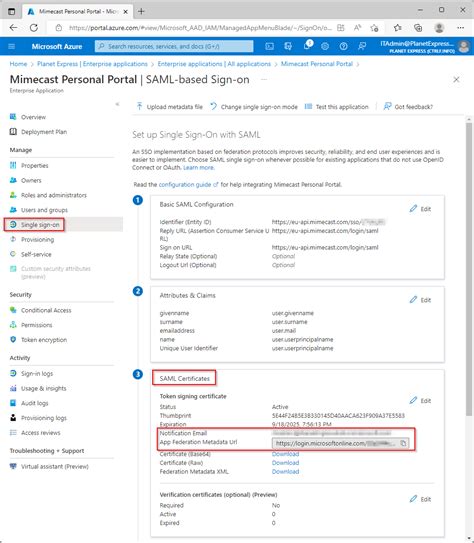Open the help question mark icon
Image resolution: width=474 pixels, height=543 pixels.
coord(343,46)
